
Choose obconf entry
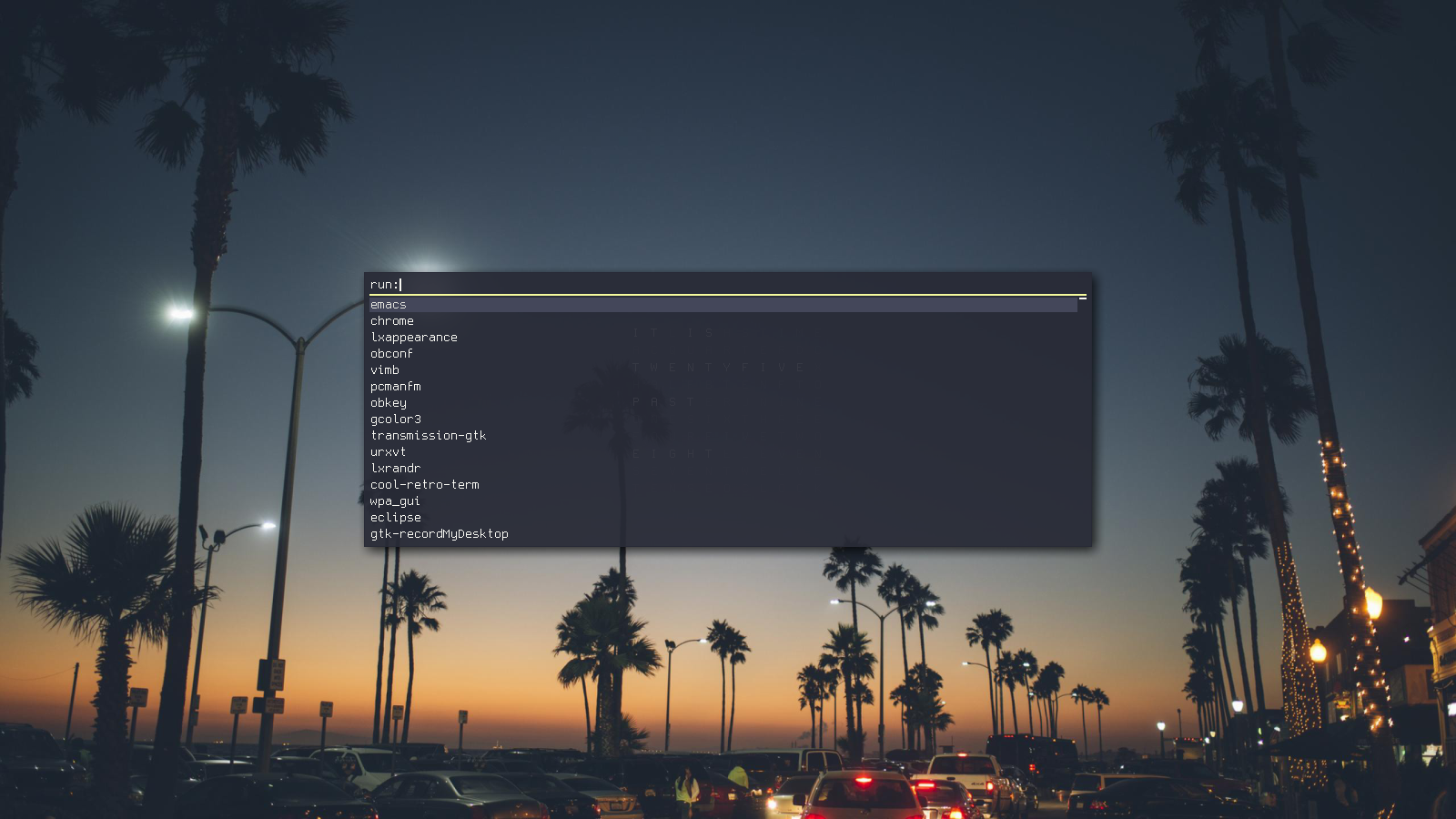click(723, 354)
